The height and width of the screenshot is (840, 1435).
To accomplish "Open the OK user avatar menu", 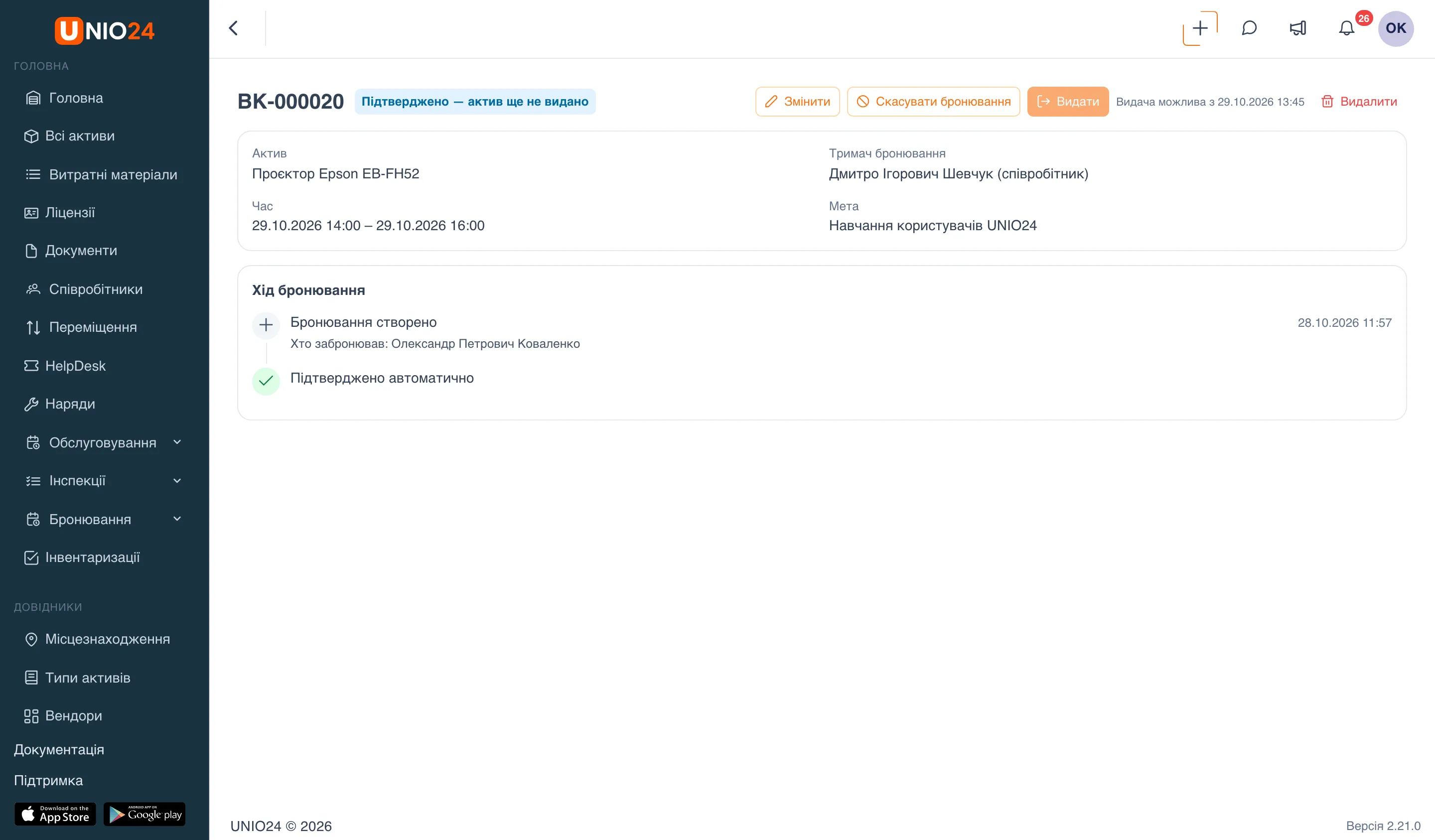I will (x=1395, y=28).
